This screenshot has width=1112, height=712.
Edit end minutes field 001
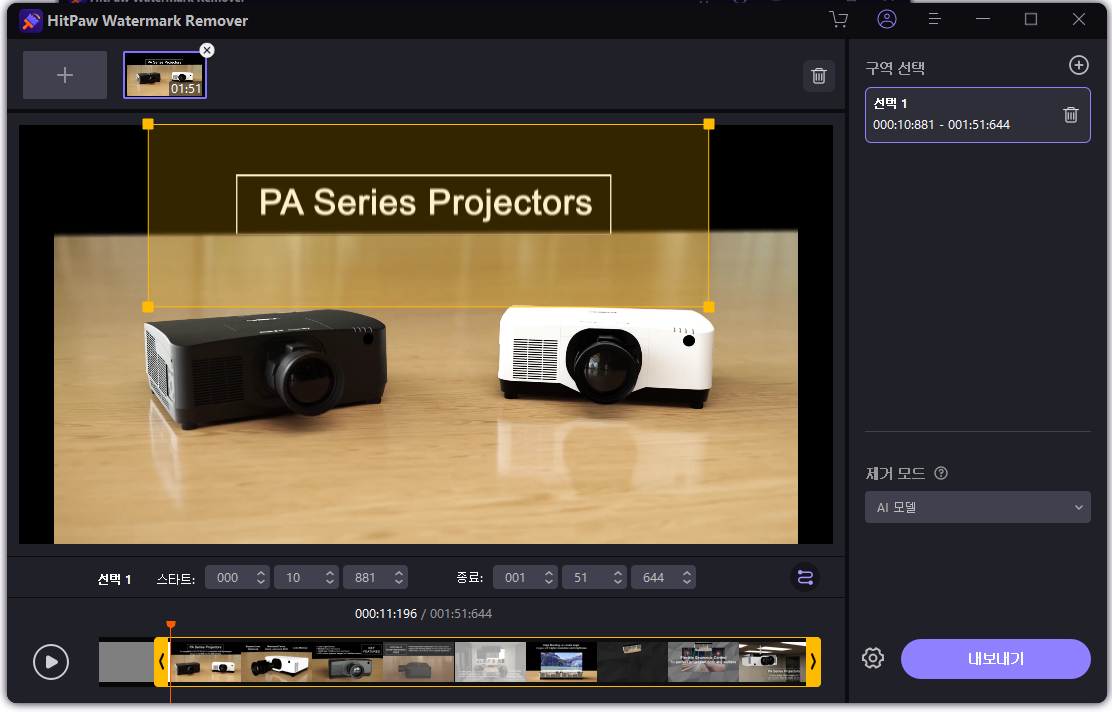coord(516,577)
